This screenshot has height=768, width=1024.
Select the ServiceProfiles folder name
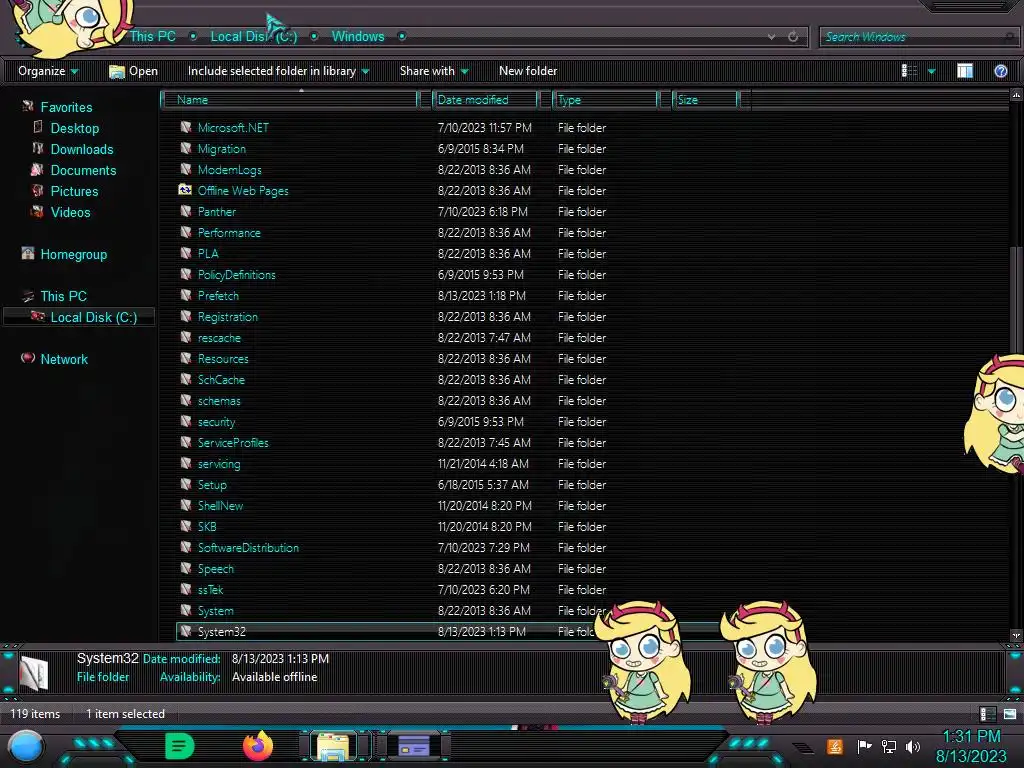tap(233, 443)
